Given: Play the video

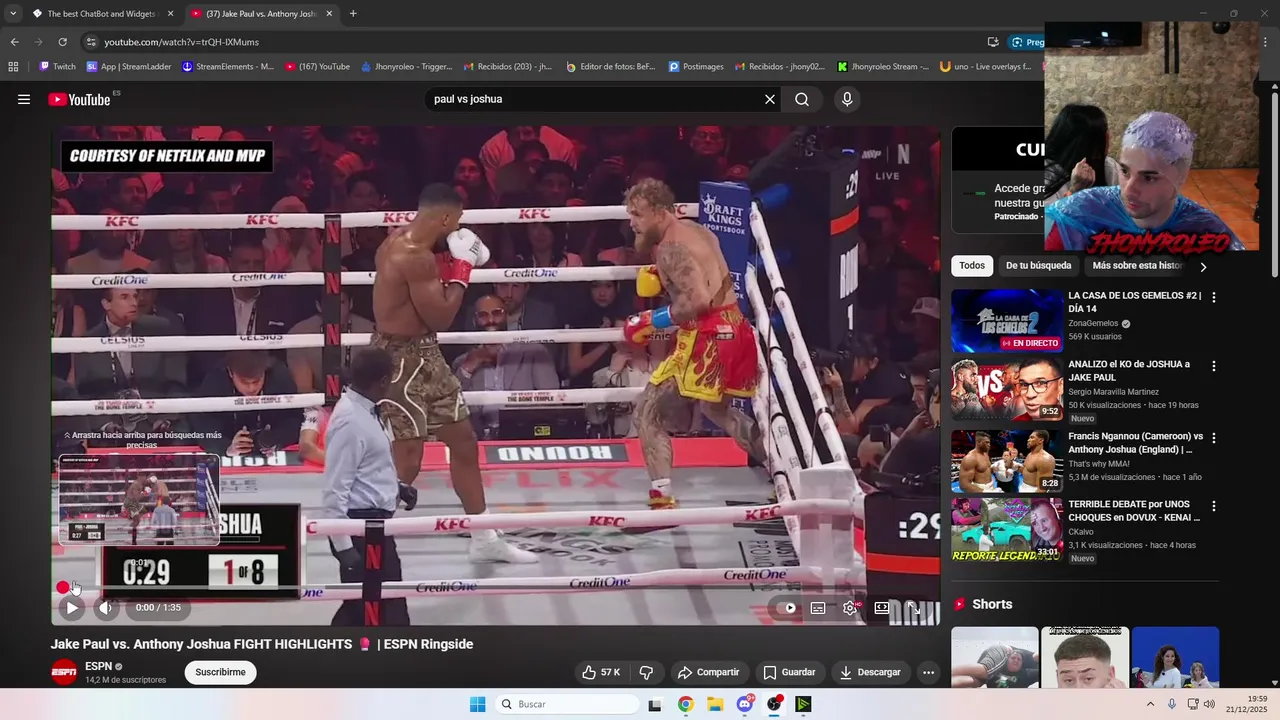Looking at the screenshot, I should [72, 607].
